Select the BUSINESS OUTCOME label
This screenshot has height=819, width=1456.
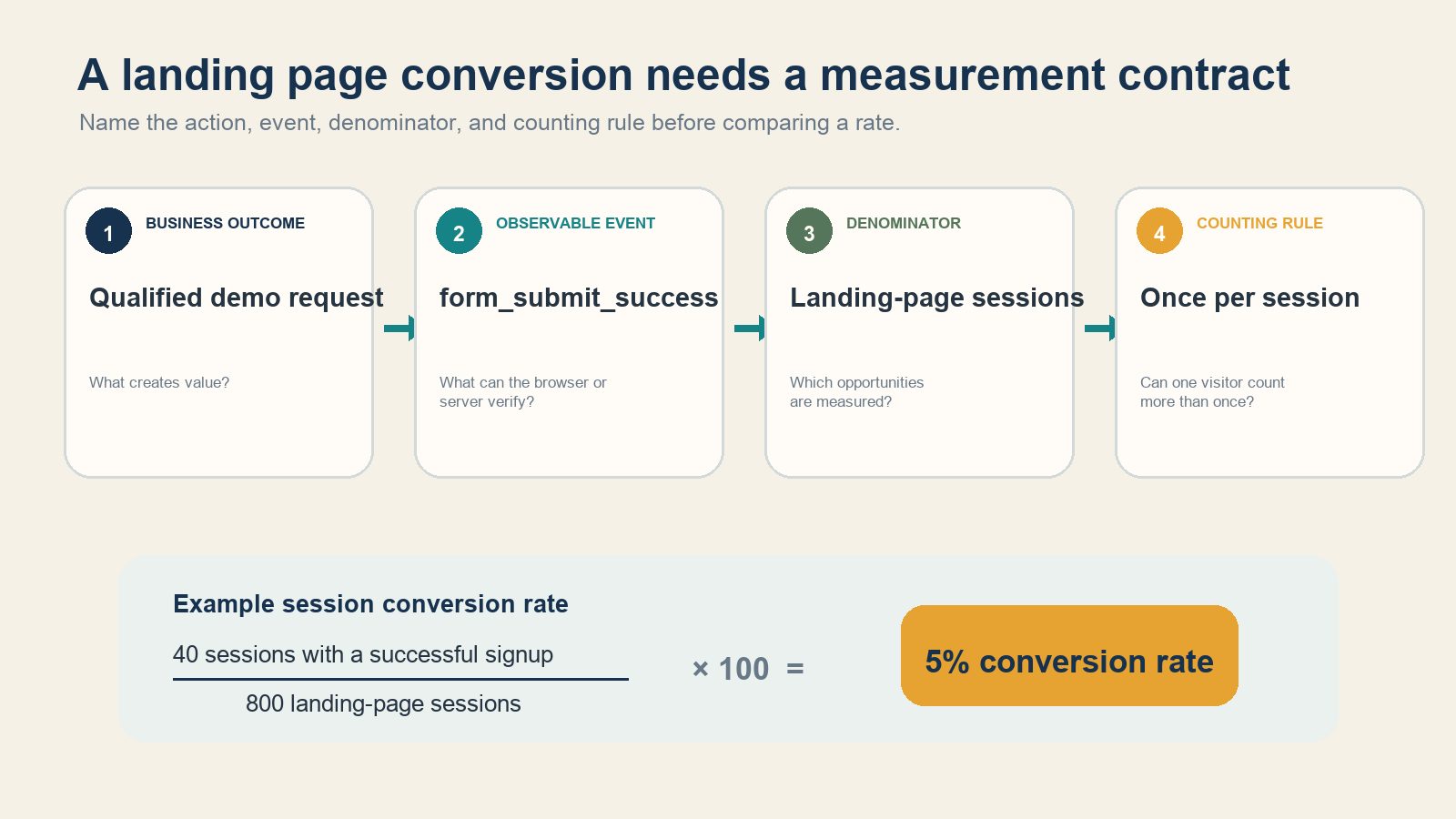225,224
